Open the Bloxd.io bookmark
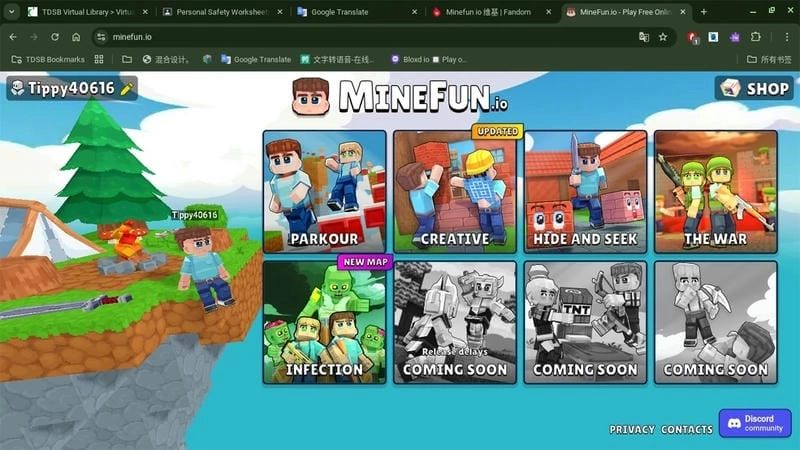The width and height of the screenshot is (800, 450). (x=410, y=59)
